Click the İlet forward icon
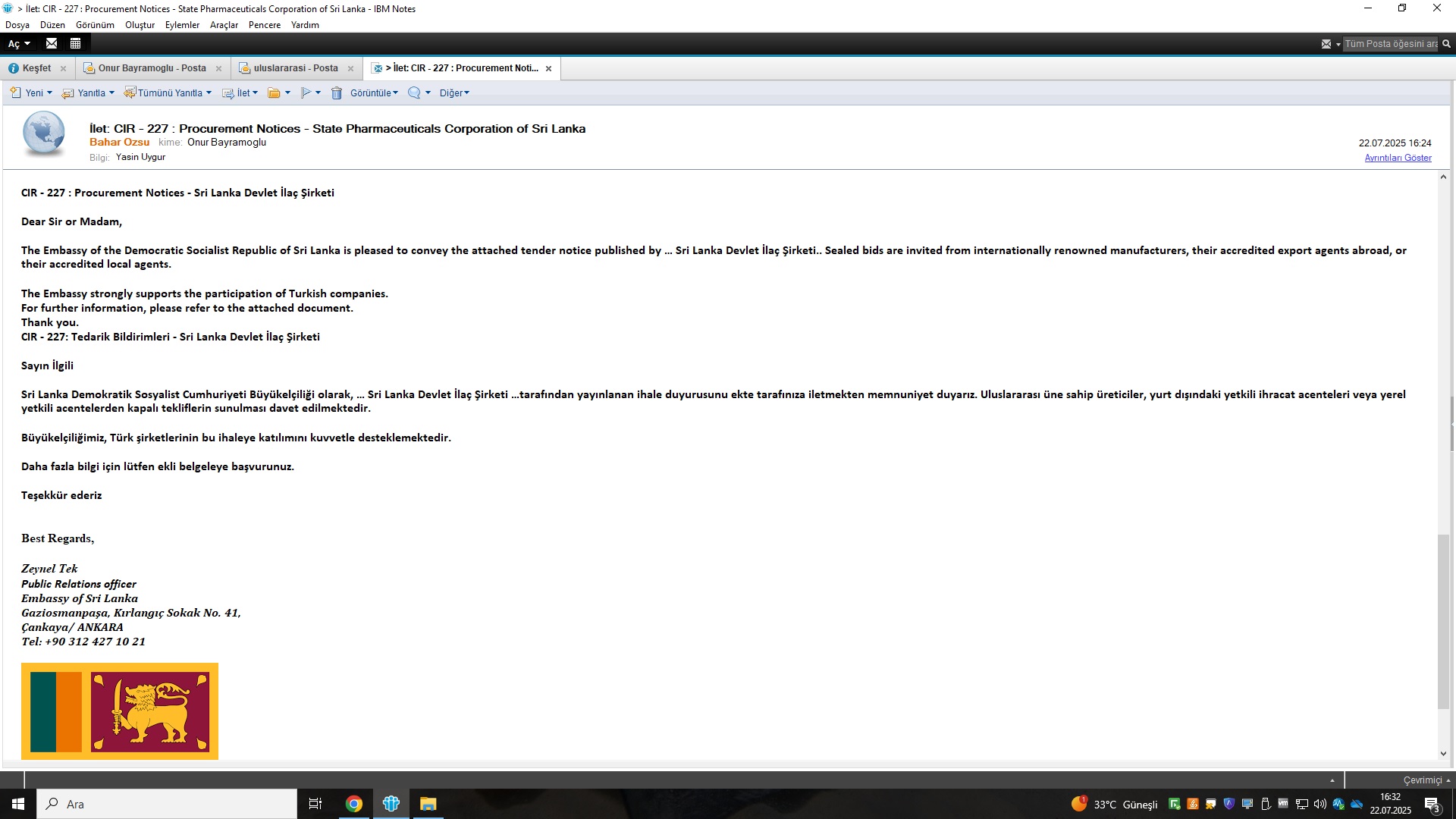This screenshot has height=819, width=1456. (x=227, y=93)
